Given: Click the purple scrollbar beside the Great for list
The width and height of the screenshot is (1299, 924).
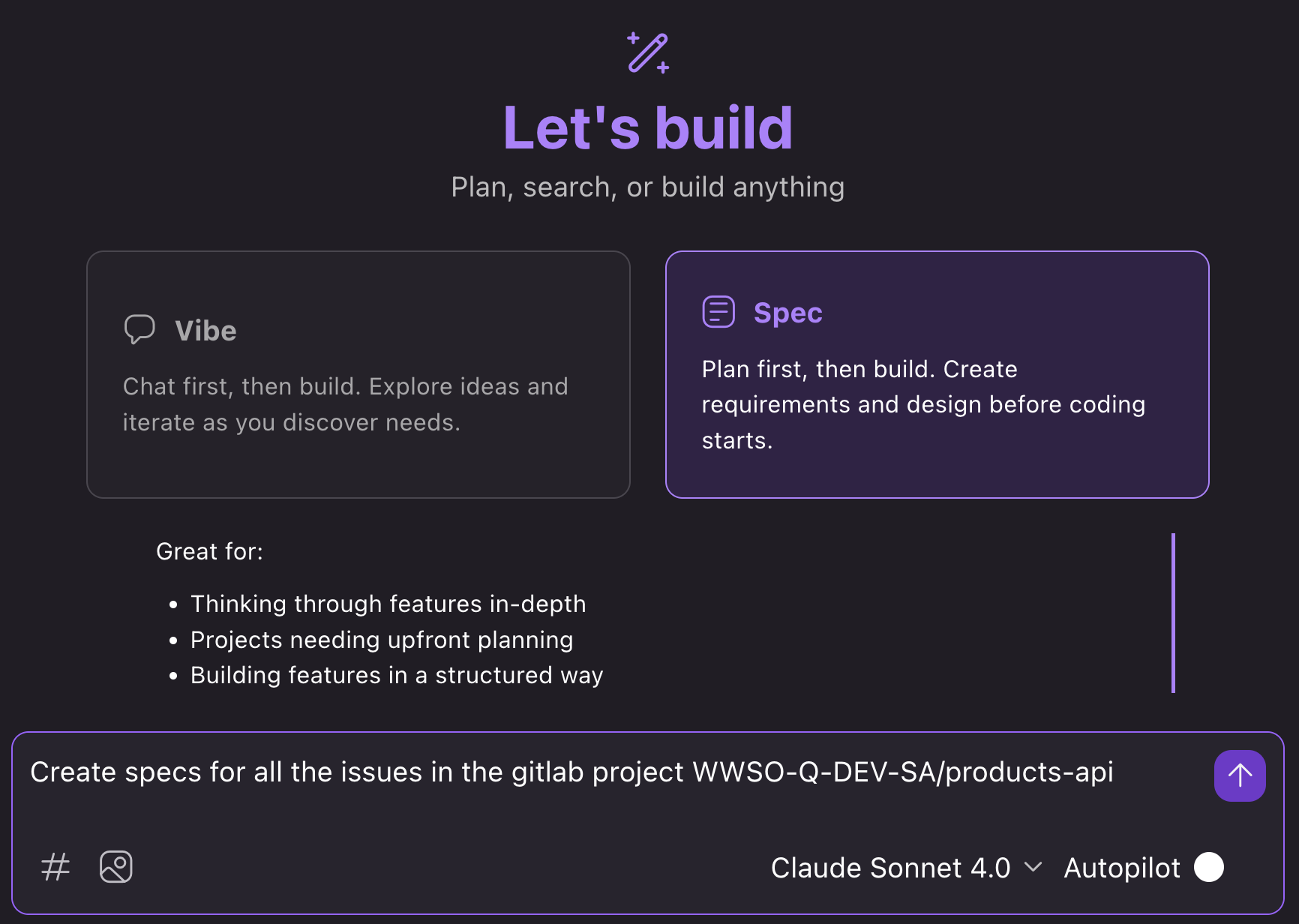Looking at the screenshot, I should click(1173, 613).
